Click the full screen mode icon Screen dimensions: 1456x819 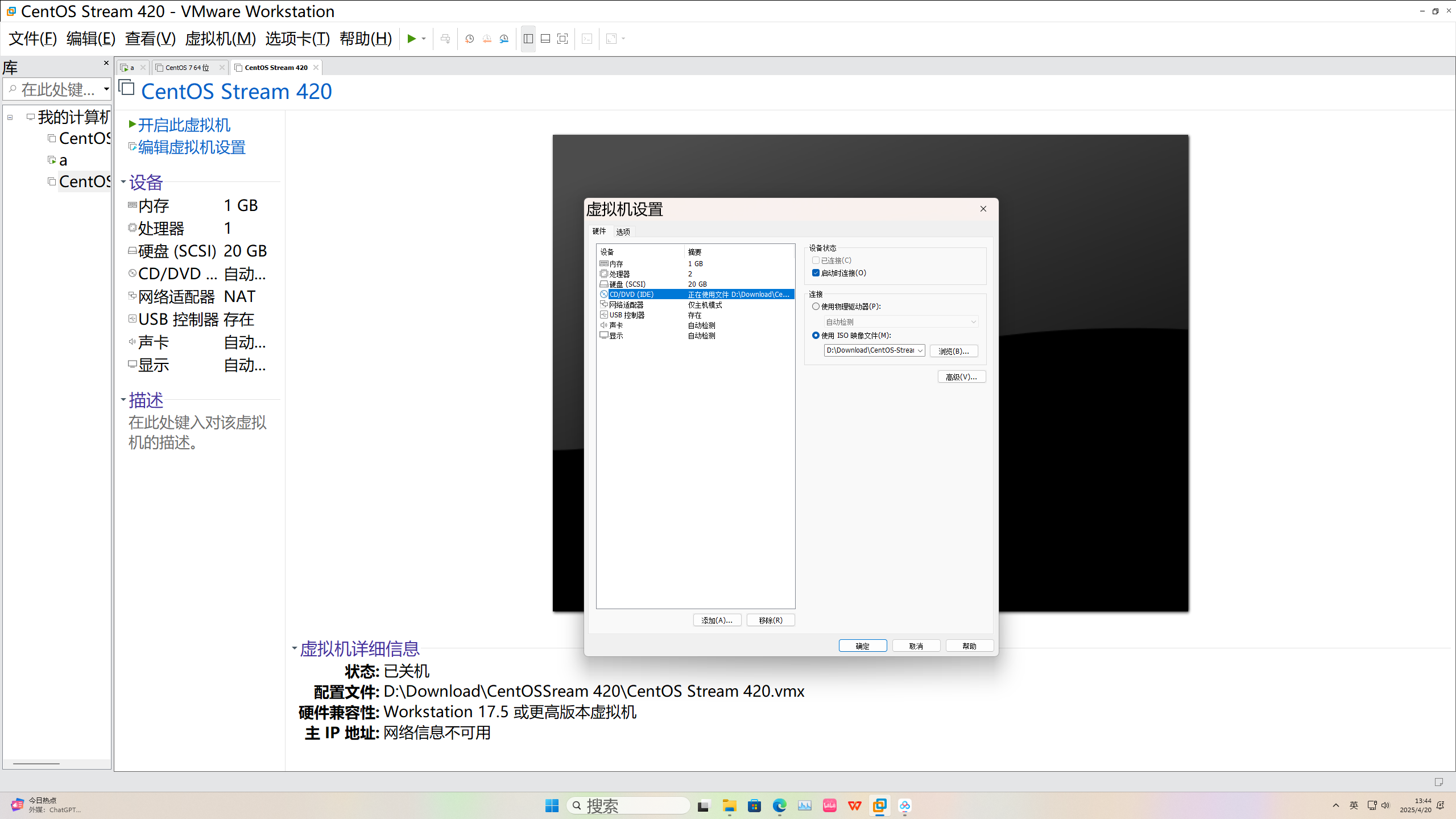[x=562, y=39]
